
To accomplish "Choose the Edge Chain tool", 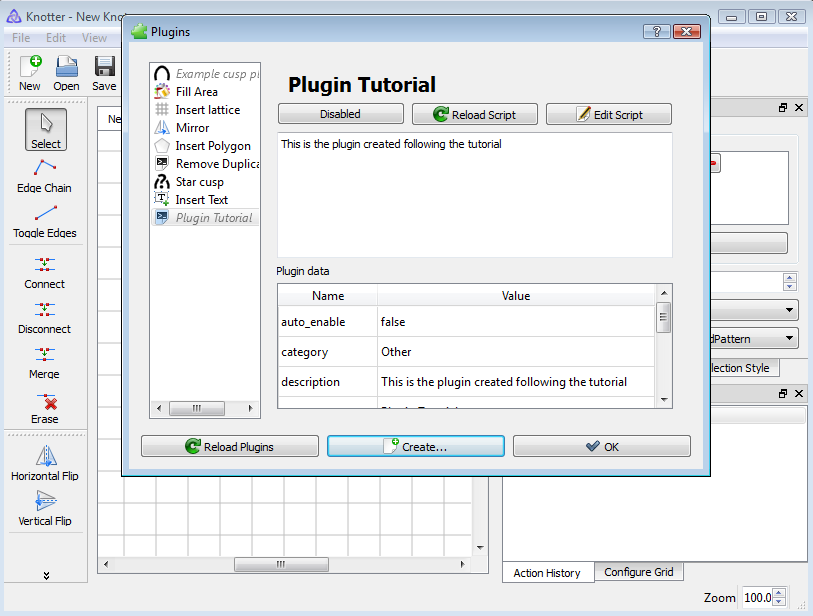I will [45, 176].
